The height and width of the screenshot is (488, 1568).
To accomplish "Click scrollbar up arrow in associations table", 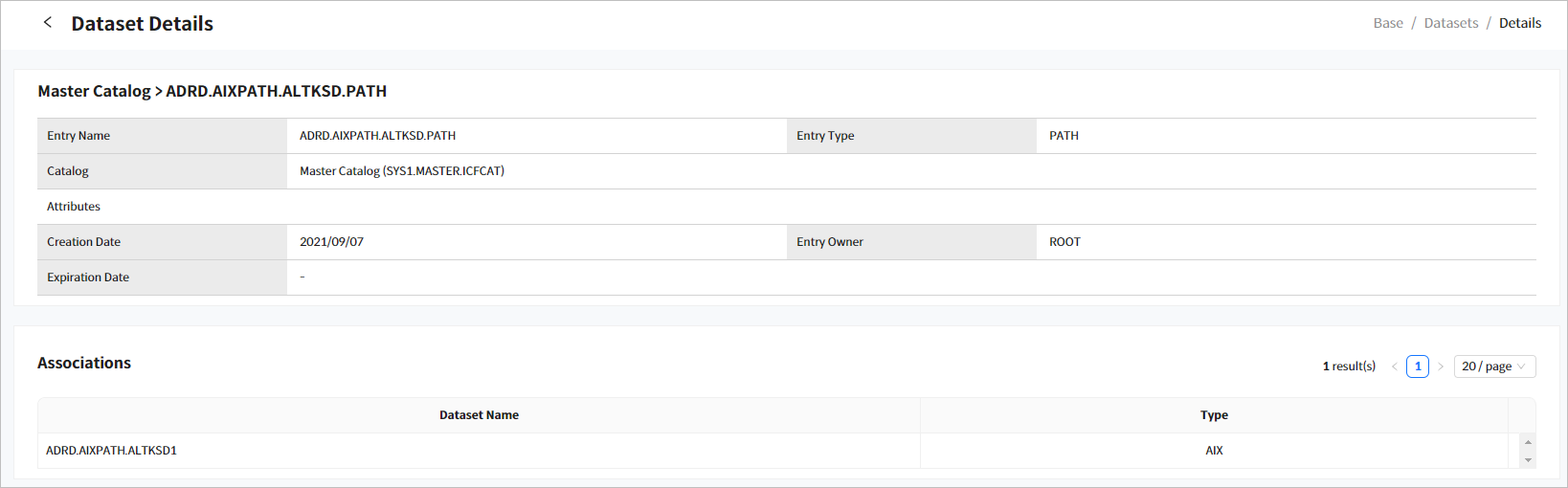I will [x=1528, y=442].
